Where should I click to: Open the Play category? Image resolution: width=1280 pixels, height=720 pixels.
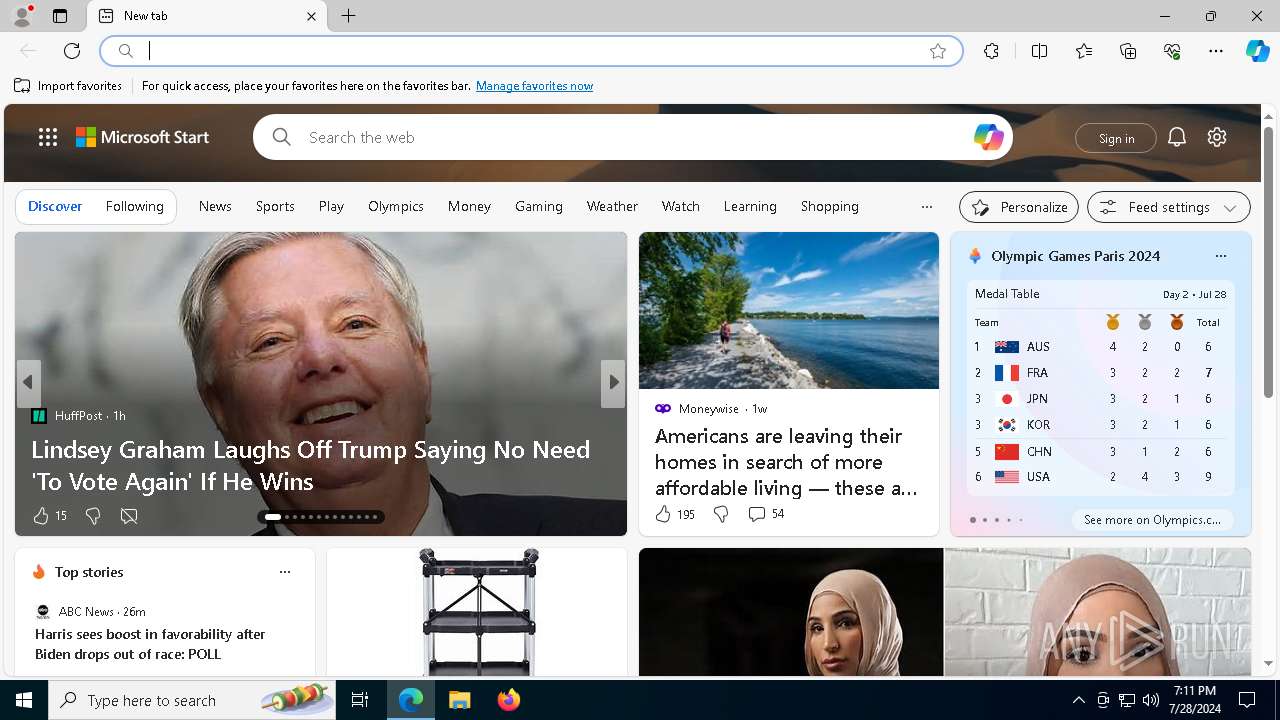(331, 206)
